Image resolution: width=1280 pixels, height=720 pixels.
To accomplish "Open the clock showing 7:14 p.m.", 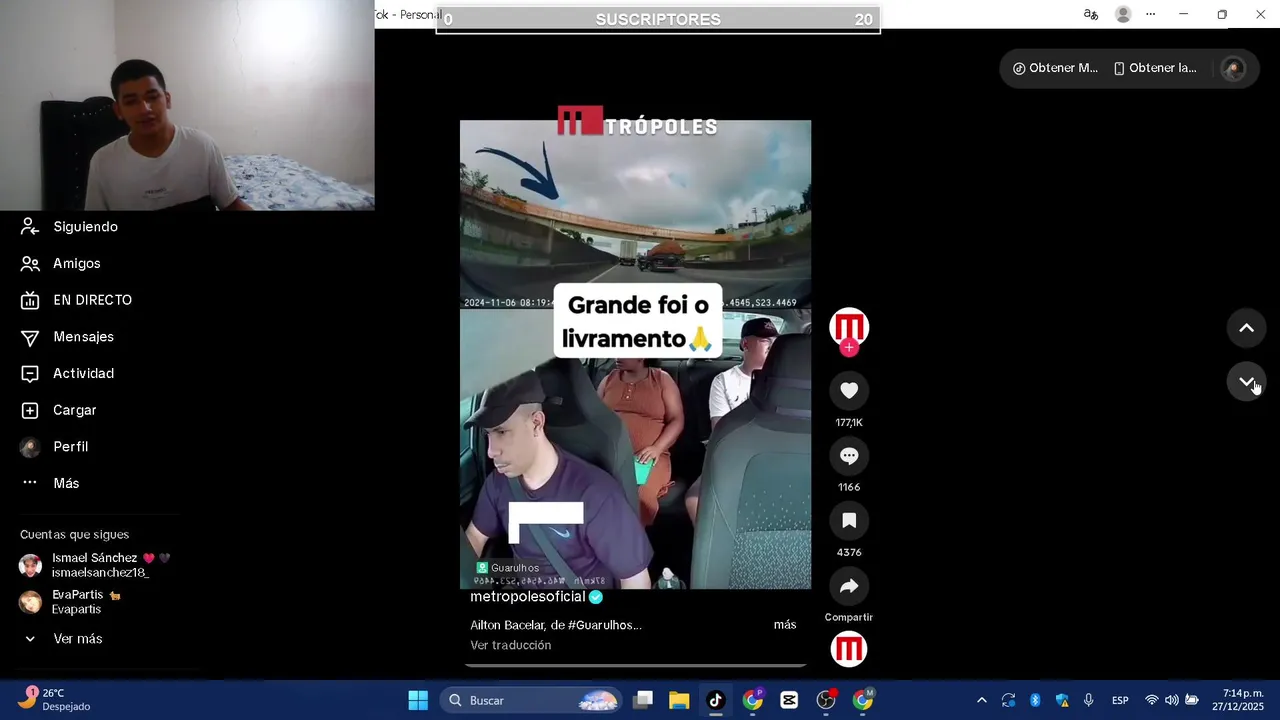I will pyautogui.click(x=1238, y=700).
